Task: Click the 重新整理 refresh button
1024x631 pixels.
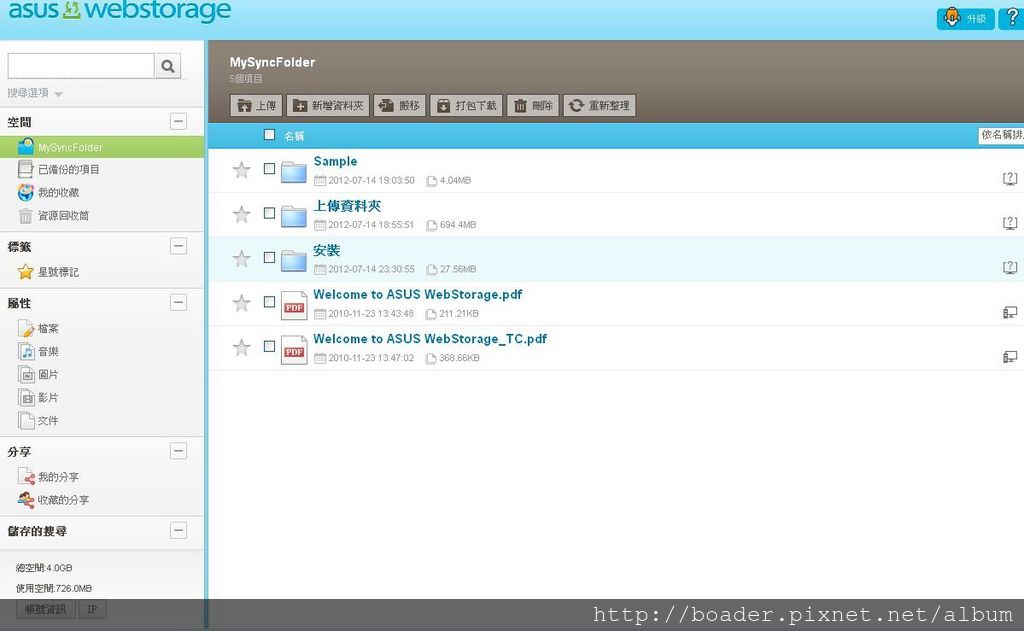Action: pyautogui.click(x=600, y=105)
